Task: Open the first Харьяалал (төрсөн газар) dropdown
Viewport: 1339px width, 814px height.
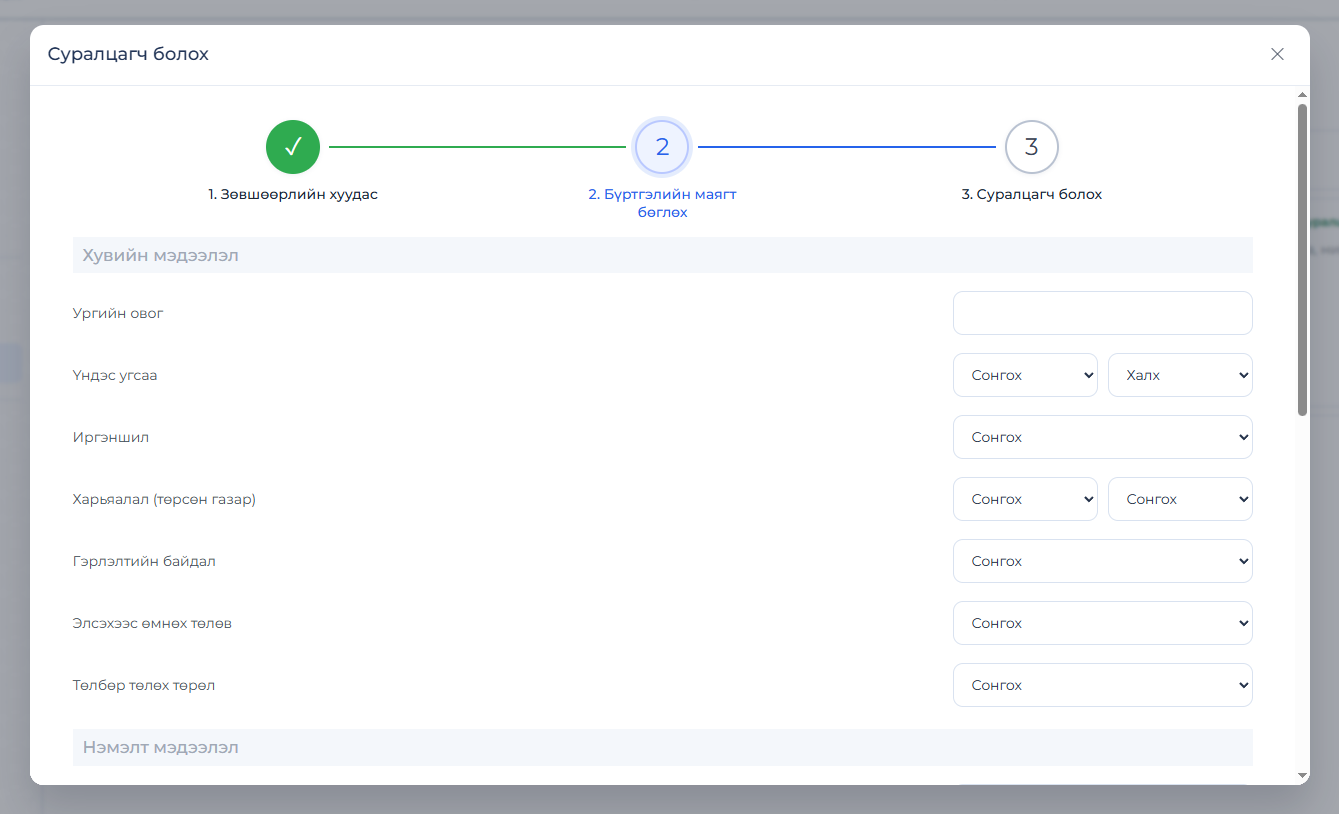Action: pos(1025,499)
